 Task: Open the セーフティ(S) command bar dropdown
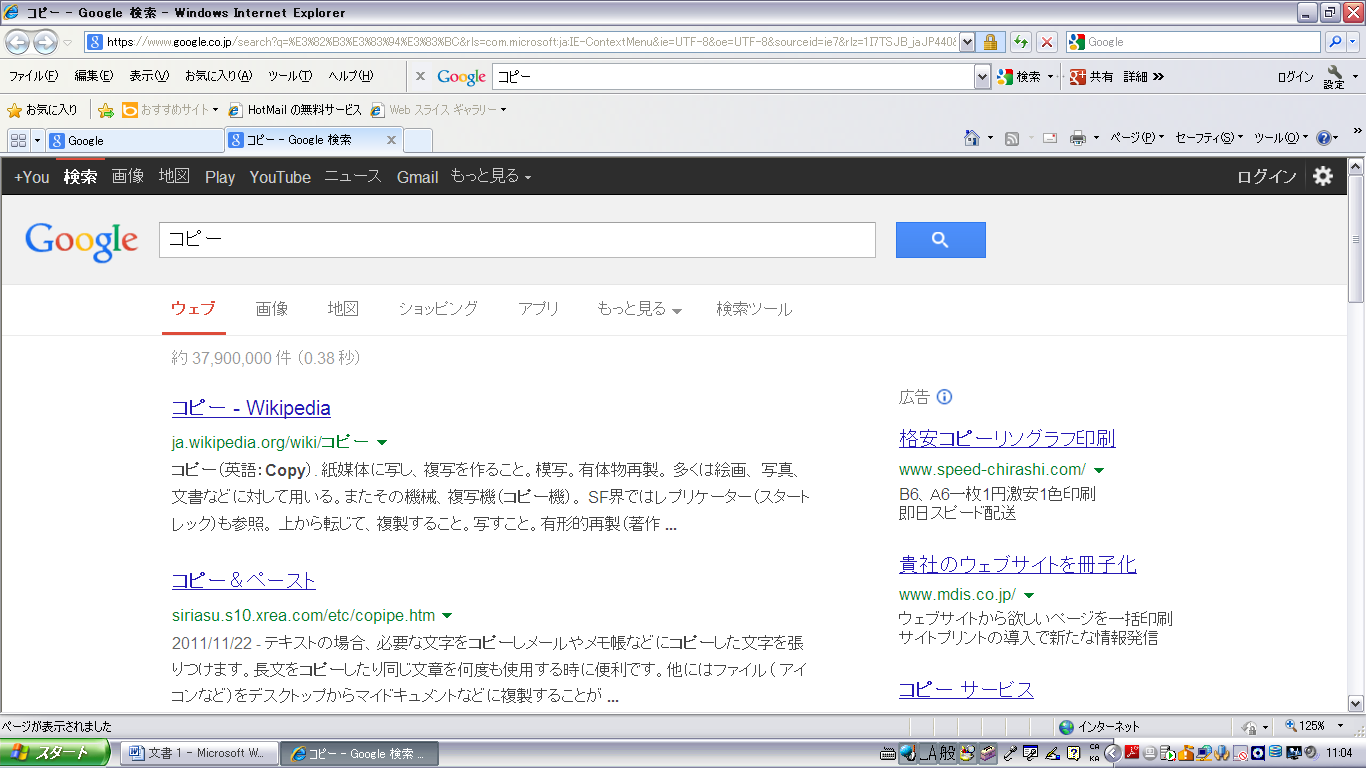tap(1209, 138)
